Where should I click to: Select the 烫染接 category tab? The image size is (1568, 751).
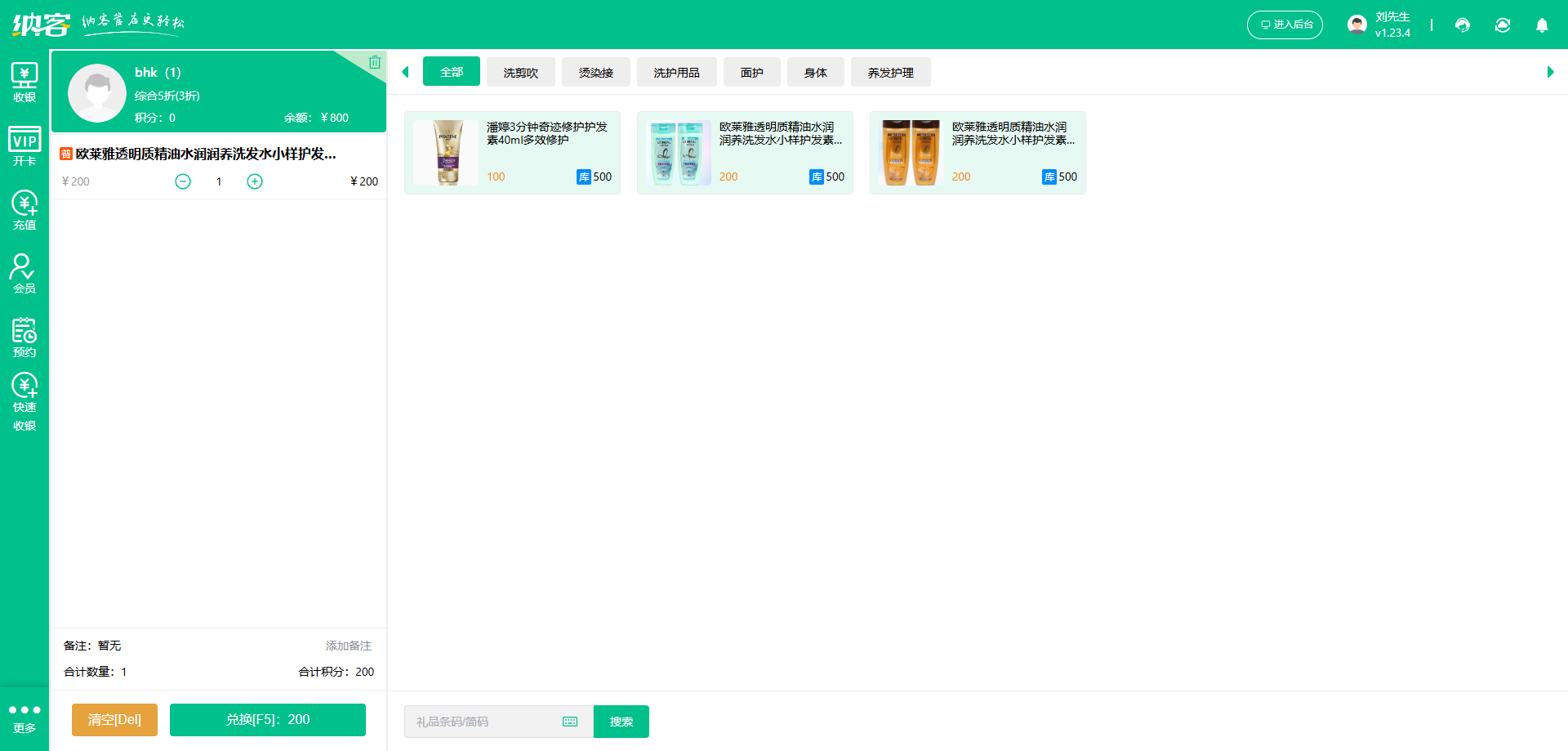point(596,72)
